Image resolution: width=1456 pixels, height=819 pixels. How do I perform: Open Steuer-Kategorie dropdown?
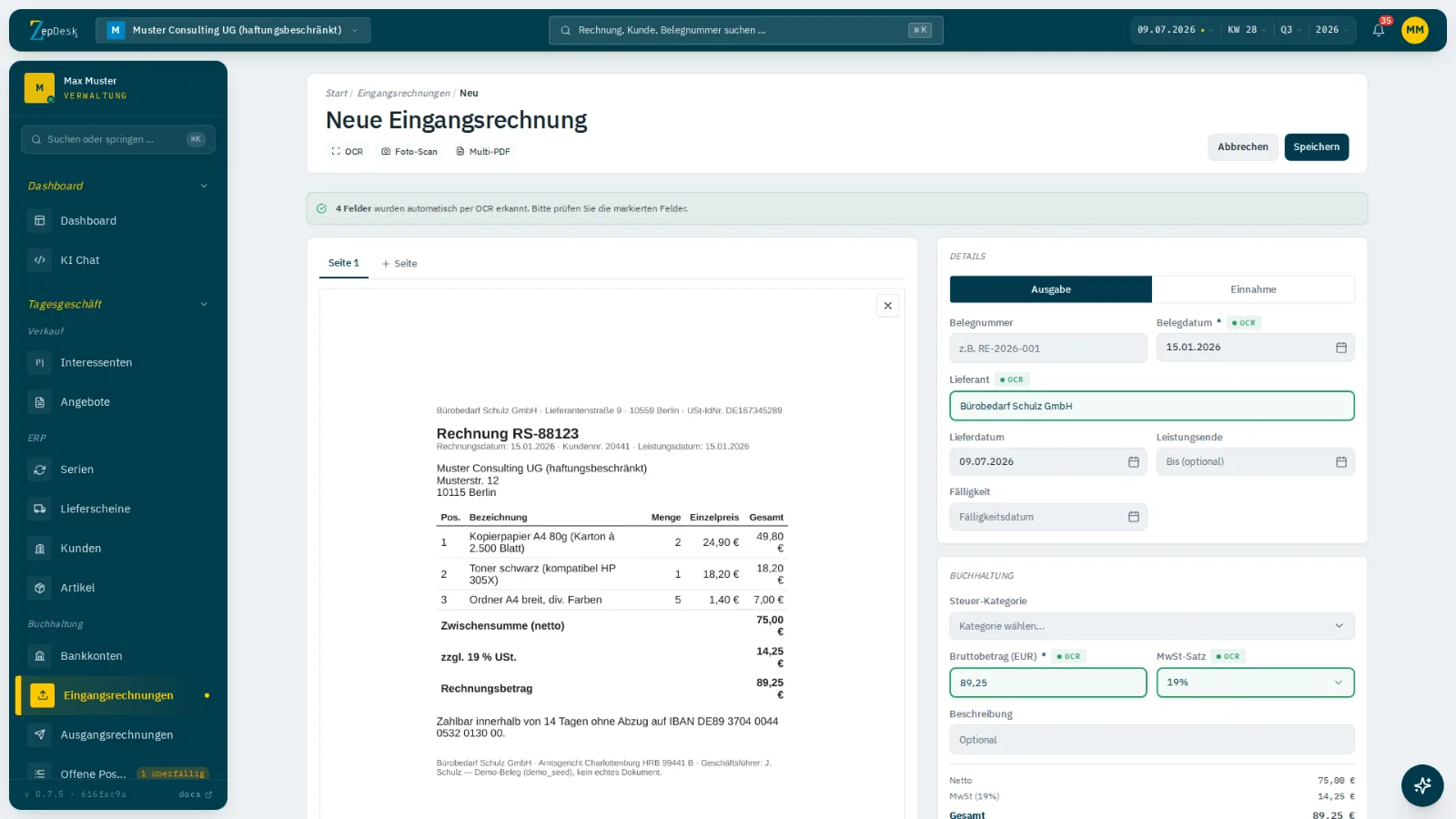tap(1152, 626)
